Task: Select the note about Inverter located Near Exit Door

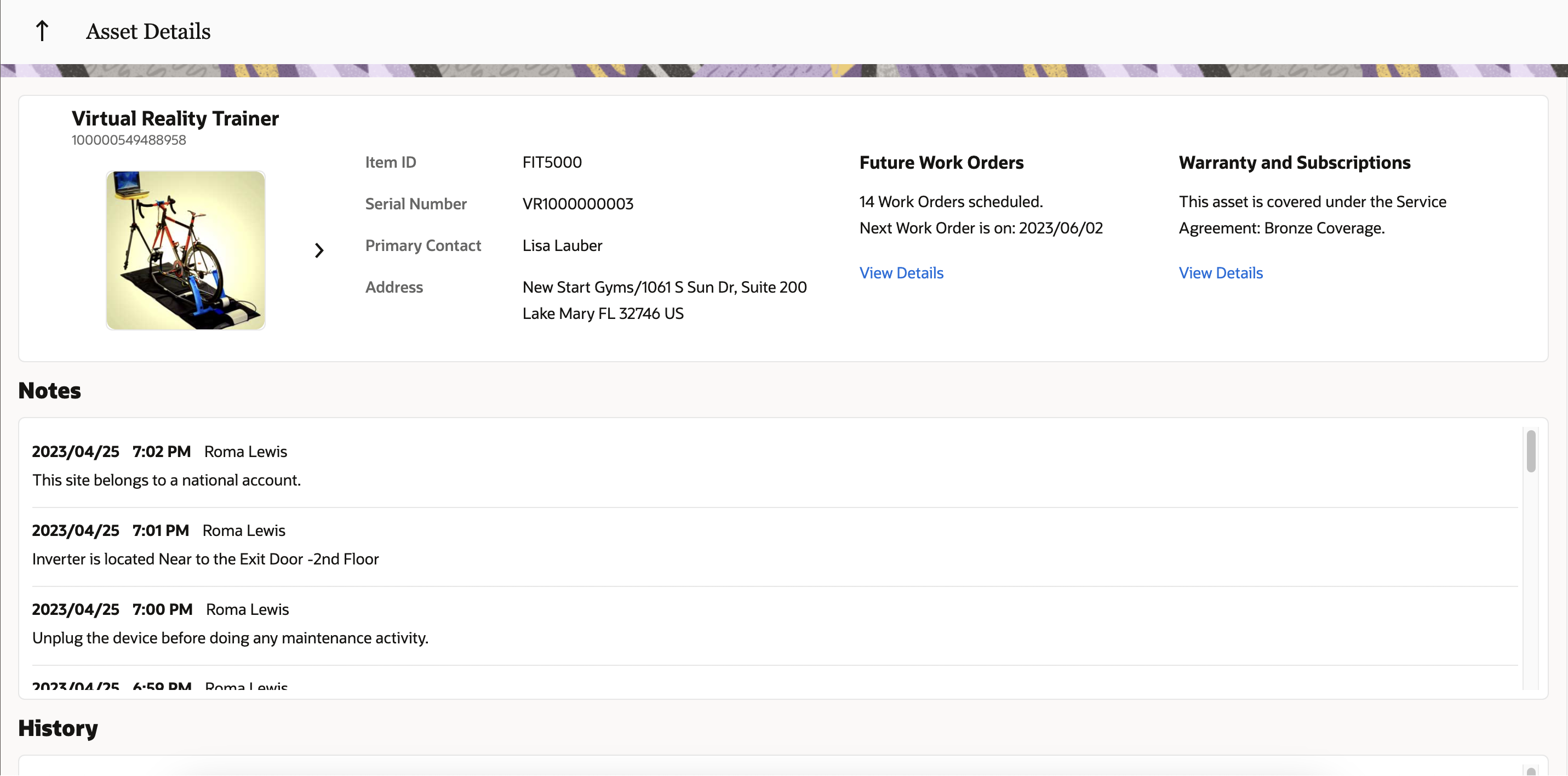Action: (x=205, y=559)
